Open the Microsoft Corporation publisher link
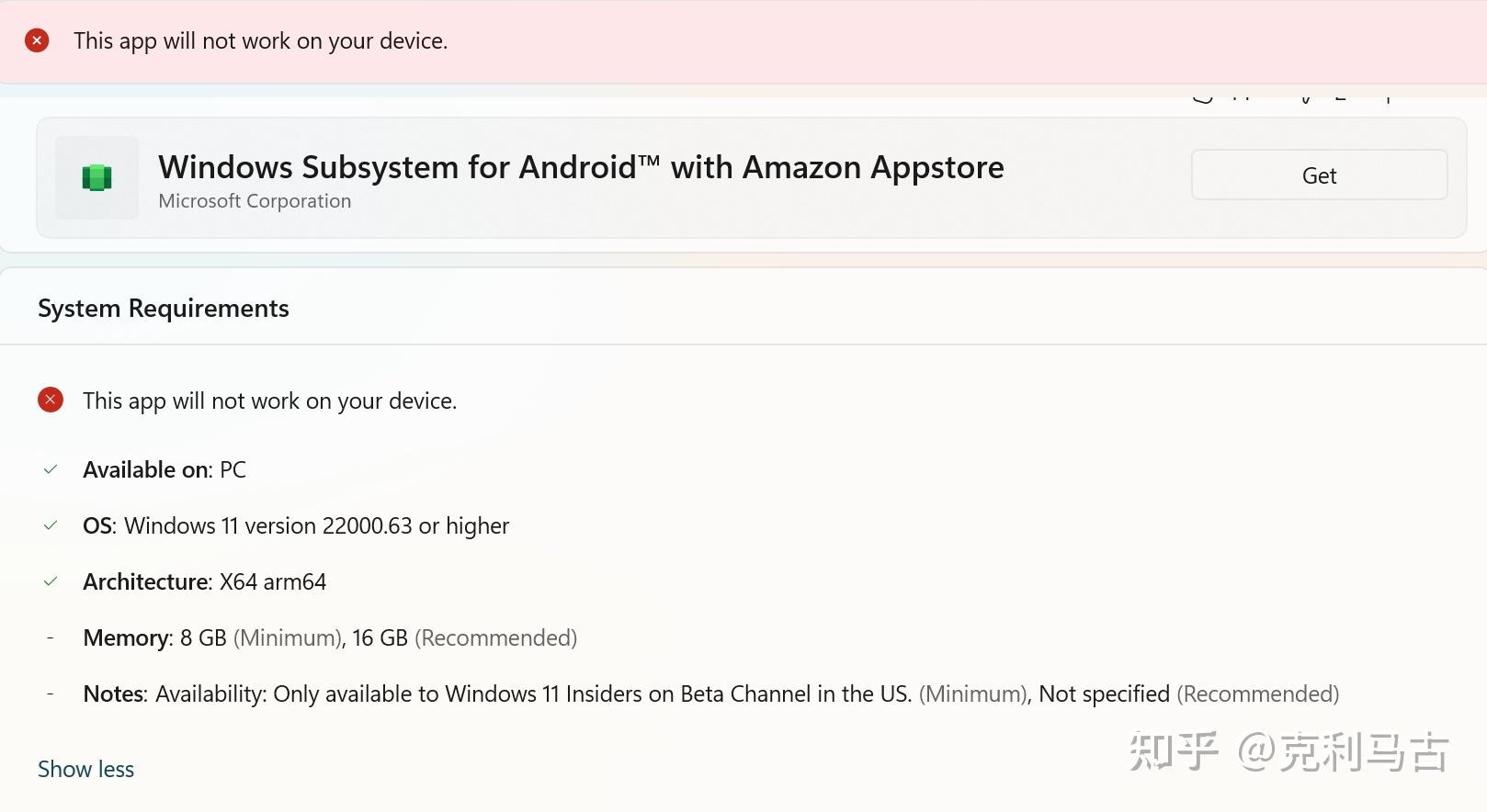Screen dimensions: 1487x812 tap(255, 201)
